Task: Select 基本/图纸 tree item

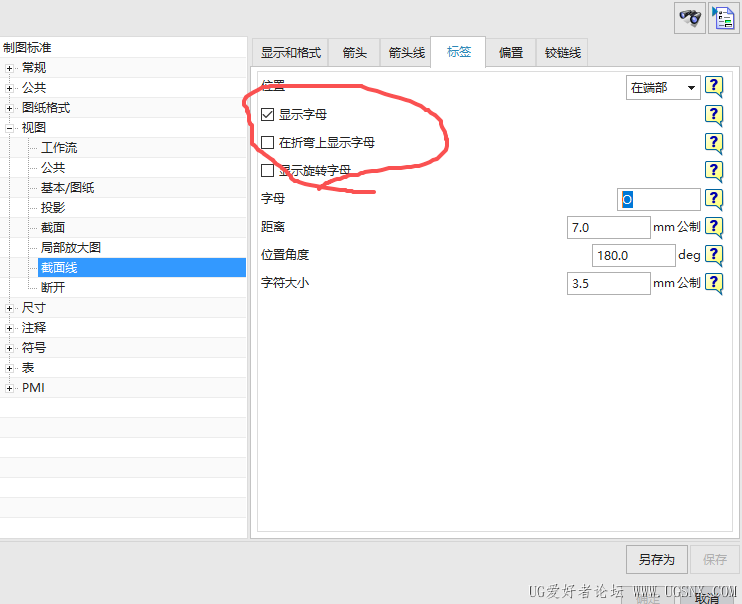Action: click(67, 188)
